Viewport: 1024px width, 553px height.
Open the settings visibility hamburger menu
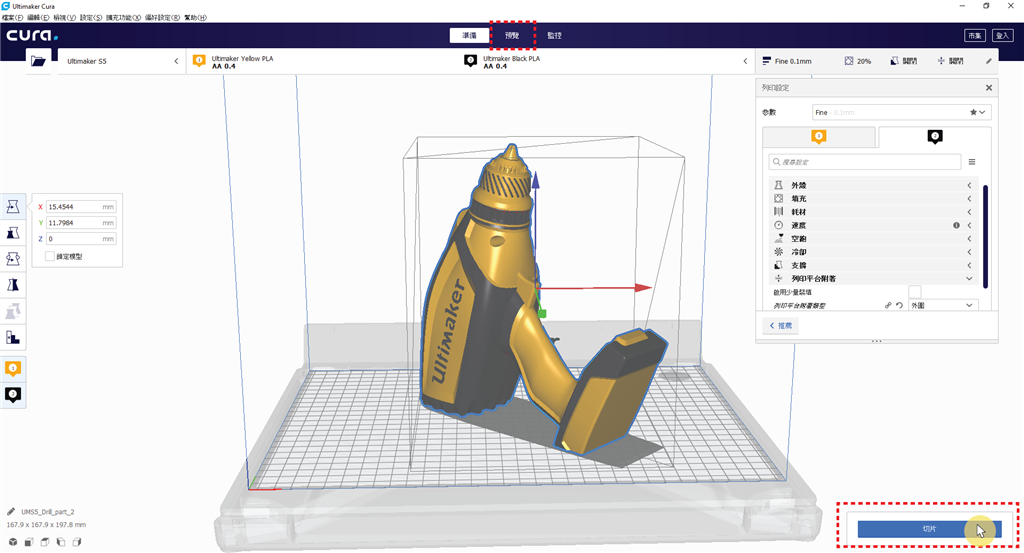coord(971,161)
